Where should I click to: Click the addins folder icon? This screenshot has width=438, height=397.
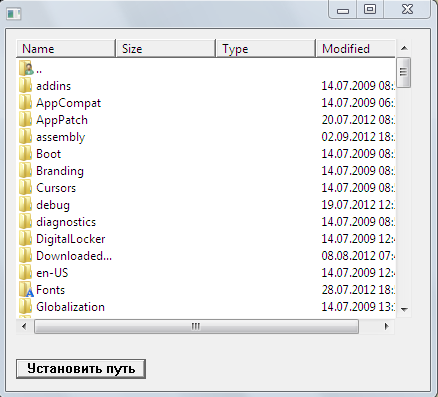[25, 86]
